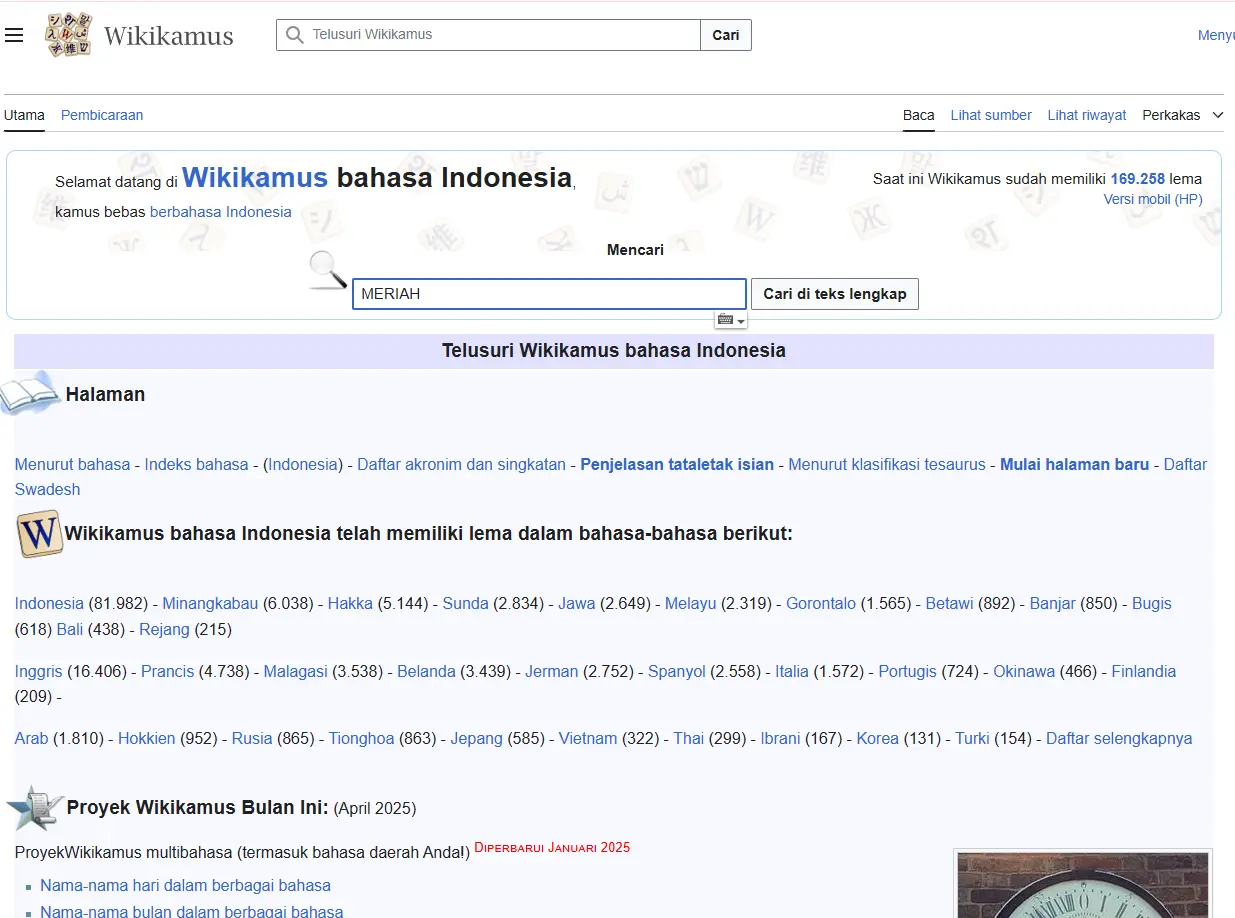
Task: Click inside the MERIAH search input field
Action: (548, 293)
